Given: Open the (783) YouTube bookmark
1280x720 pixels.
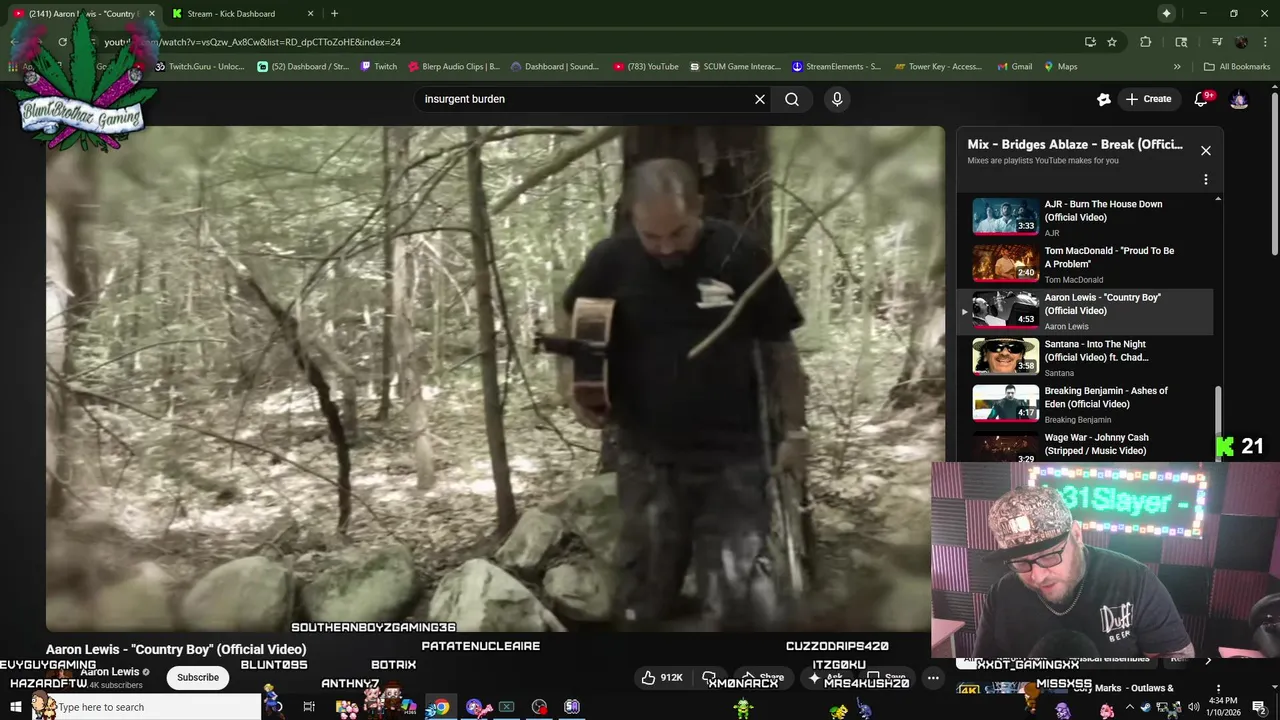Looking at the screenshot, I should 646,67.
